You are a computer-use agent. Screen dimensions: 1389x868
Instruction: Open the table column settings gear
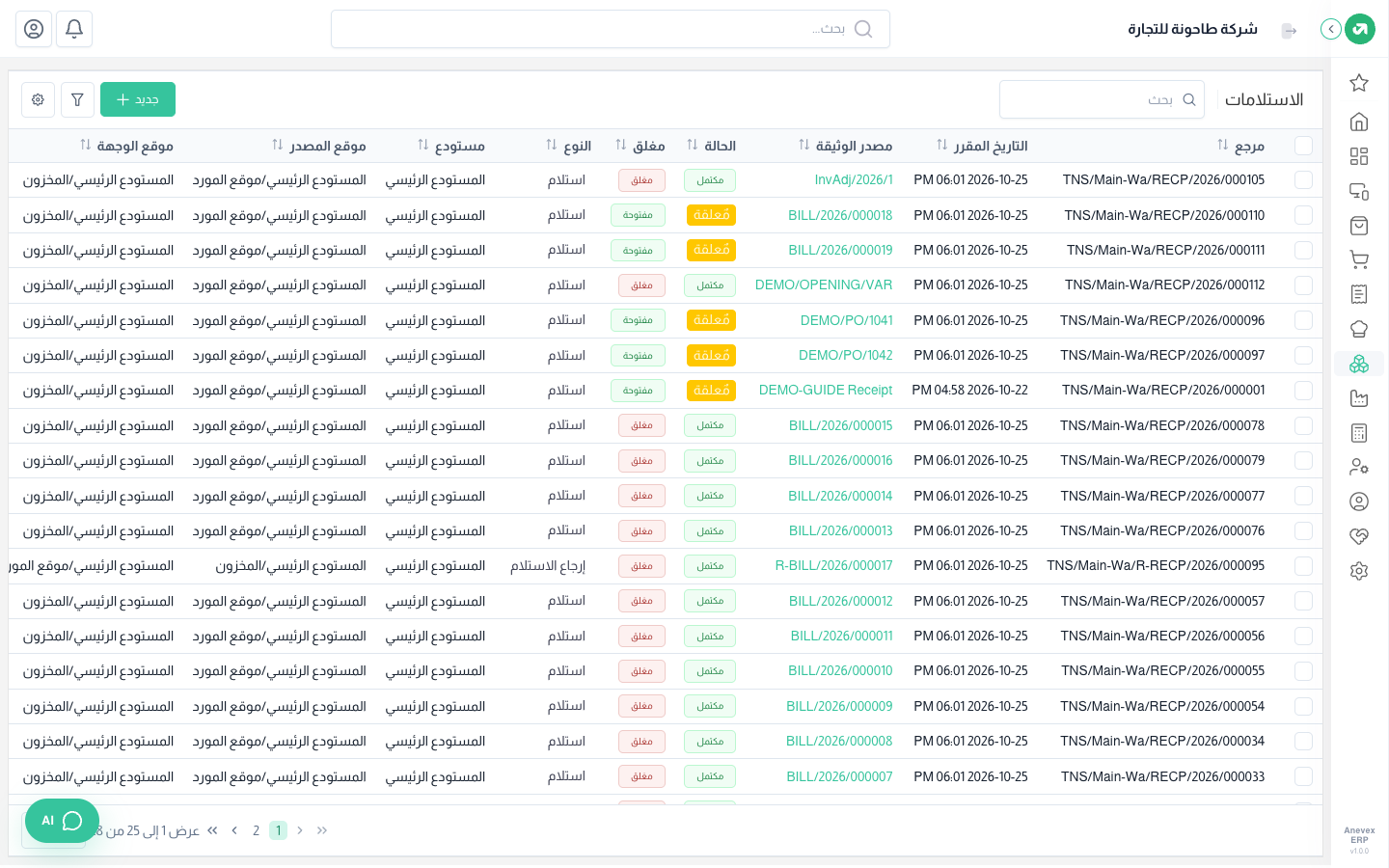point(38,99)
